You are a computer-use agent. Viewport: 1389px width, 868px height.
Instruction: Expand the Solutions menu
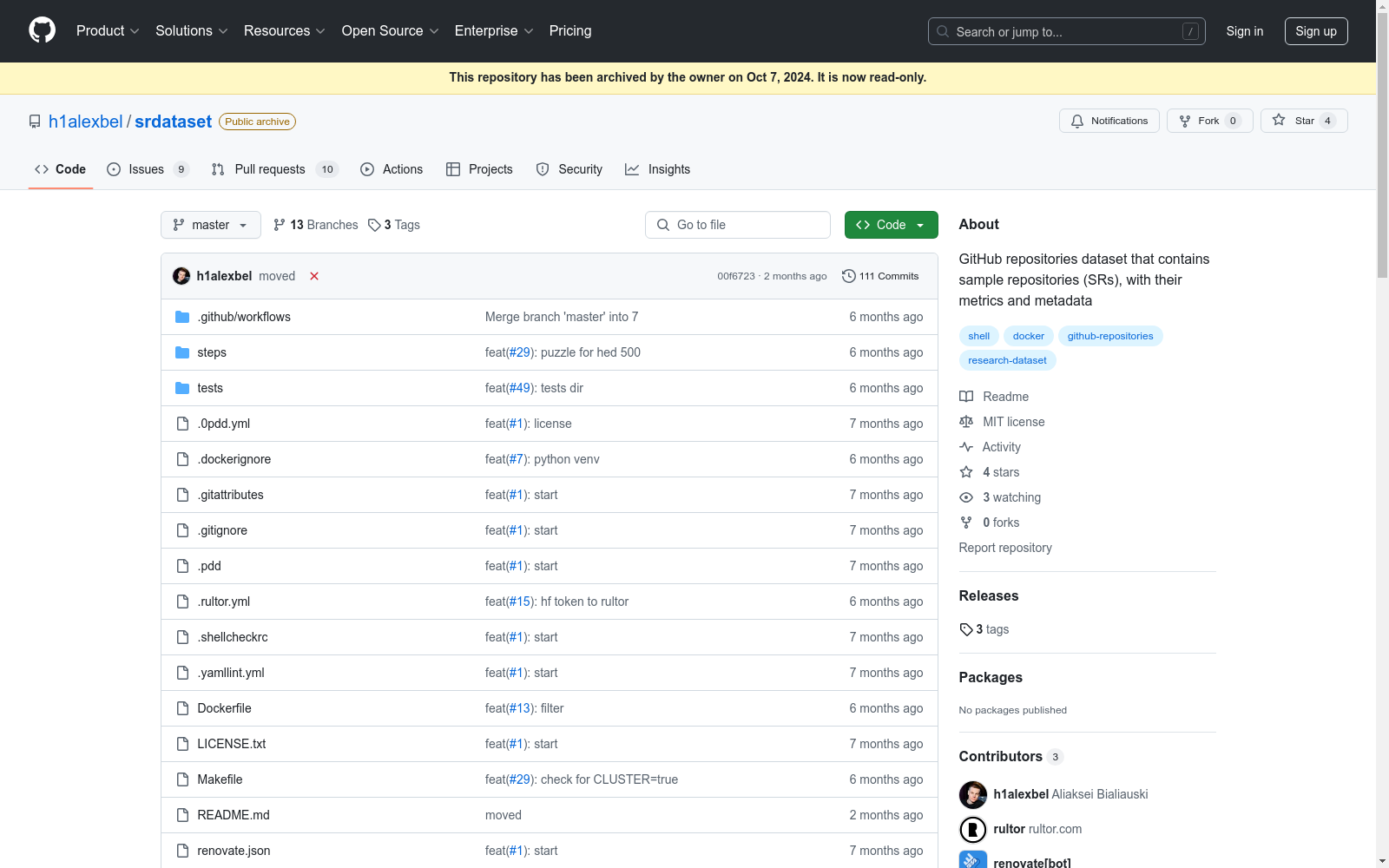(192, 31)
